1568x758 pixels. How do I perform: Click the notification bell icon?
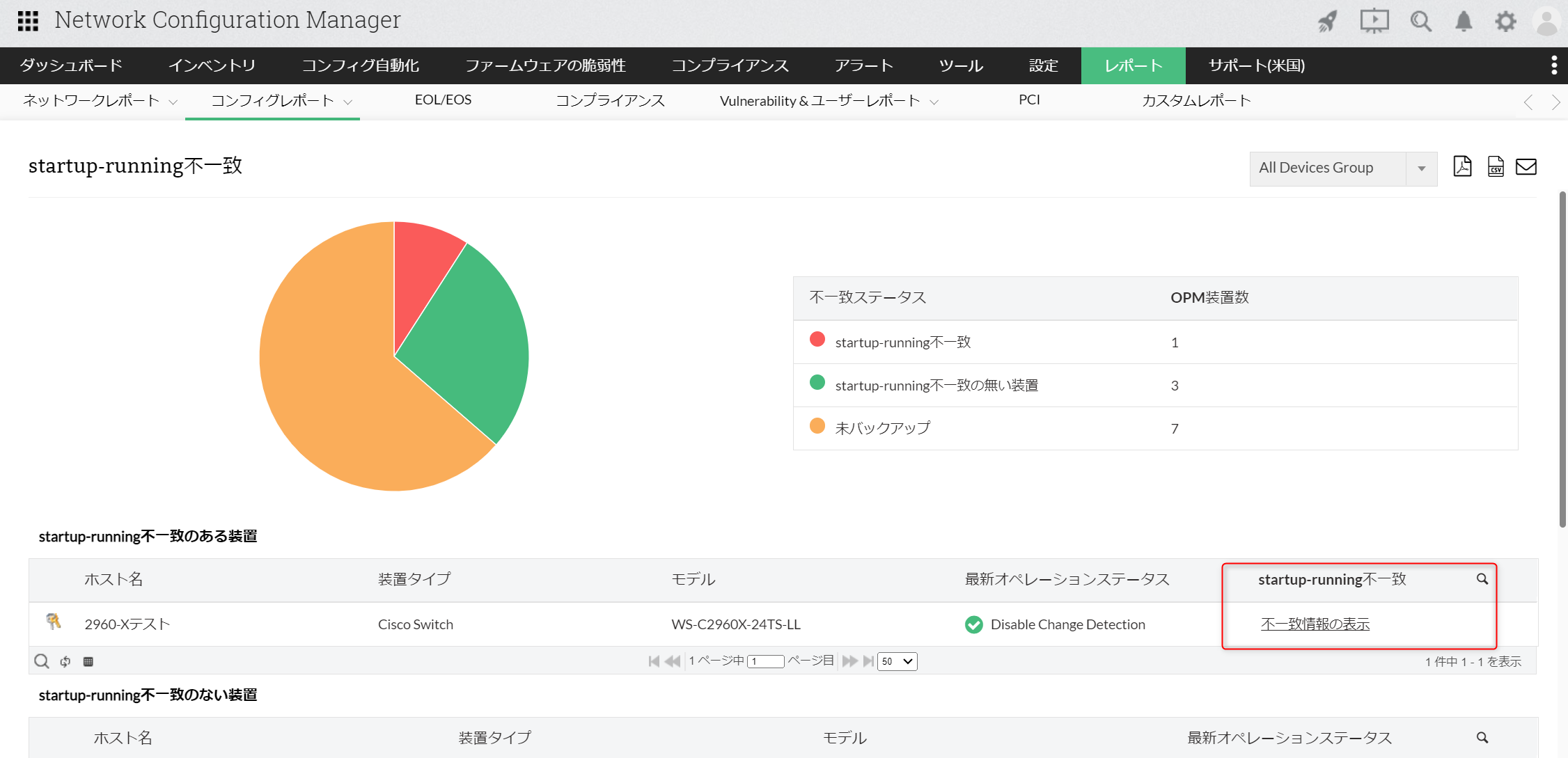point(1464,22)
